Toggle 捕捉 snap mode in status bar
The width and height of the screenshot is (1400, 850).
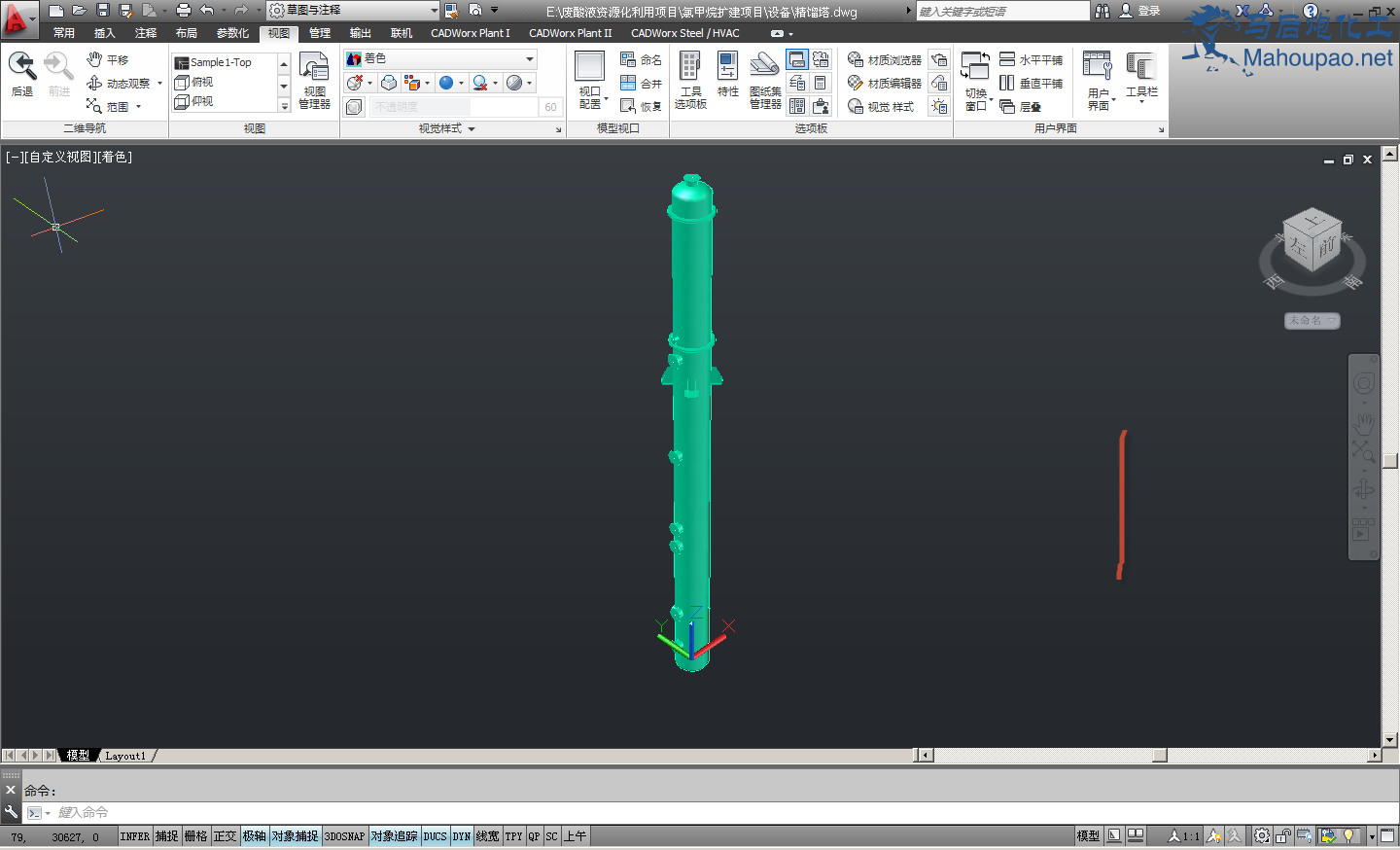click(x=167, y=836)
